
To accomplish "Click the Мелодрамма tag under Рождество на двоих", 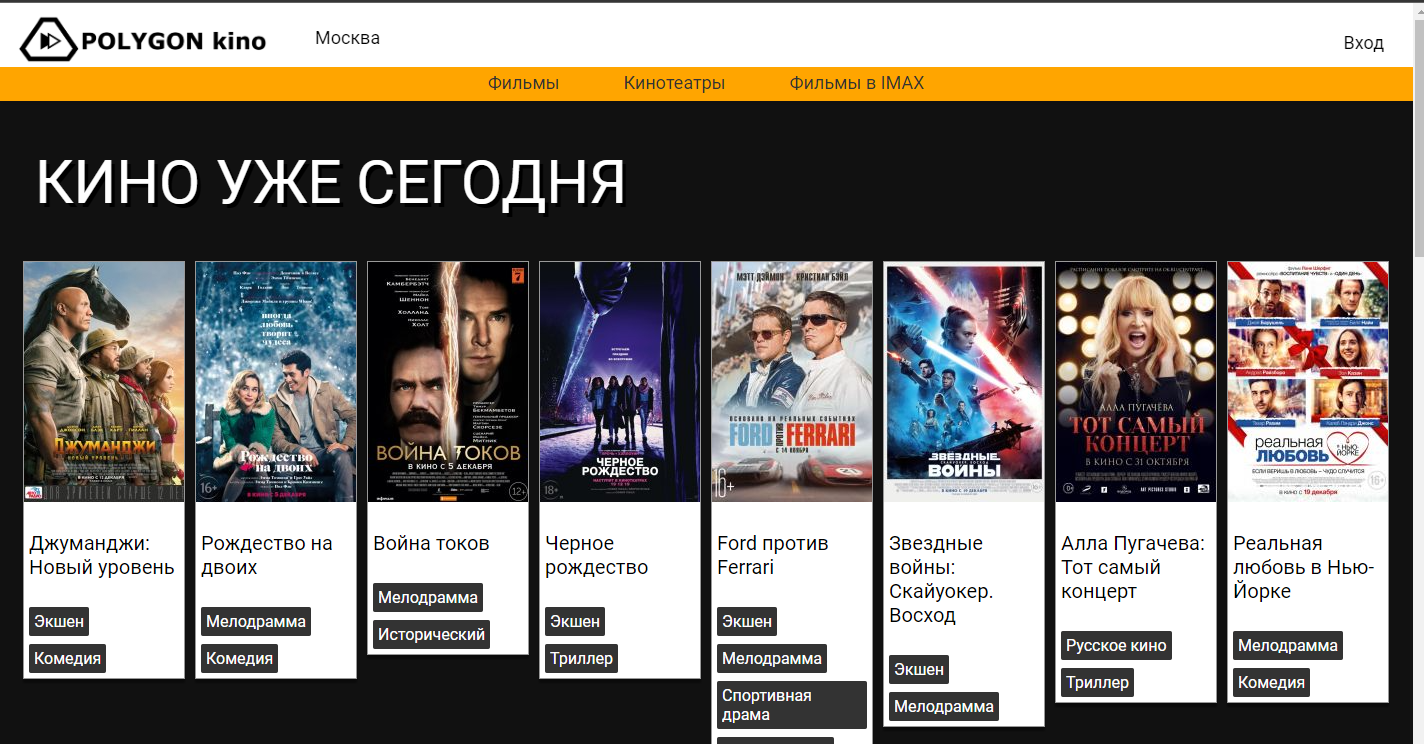I will pos(255,621).
